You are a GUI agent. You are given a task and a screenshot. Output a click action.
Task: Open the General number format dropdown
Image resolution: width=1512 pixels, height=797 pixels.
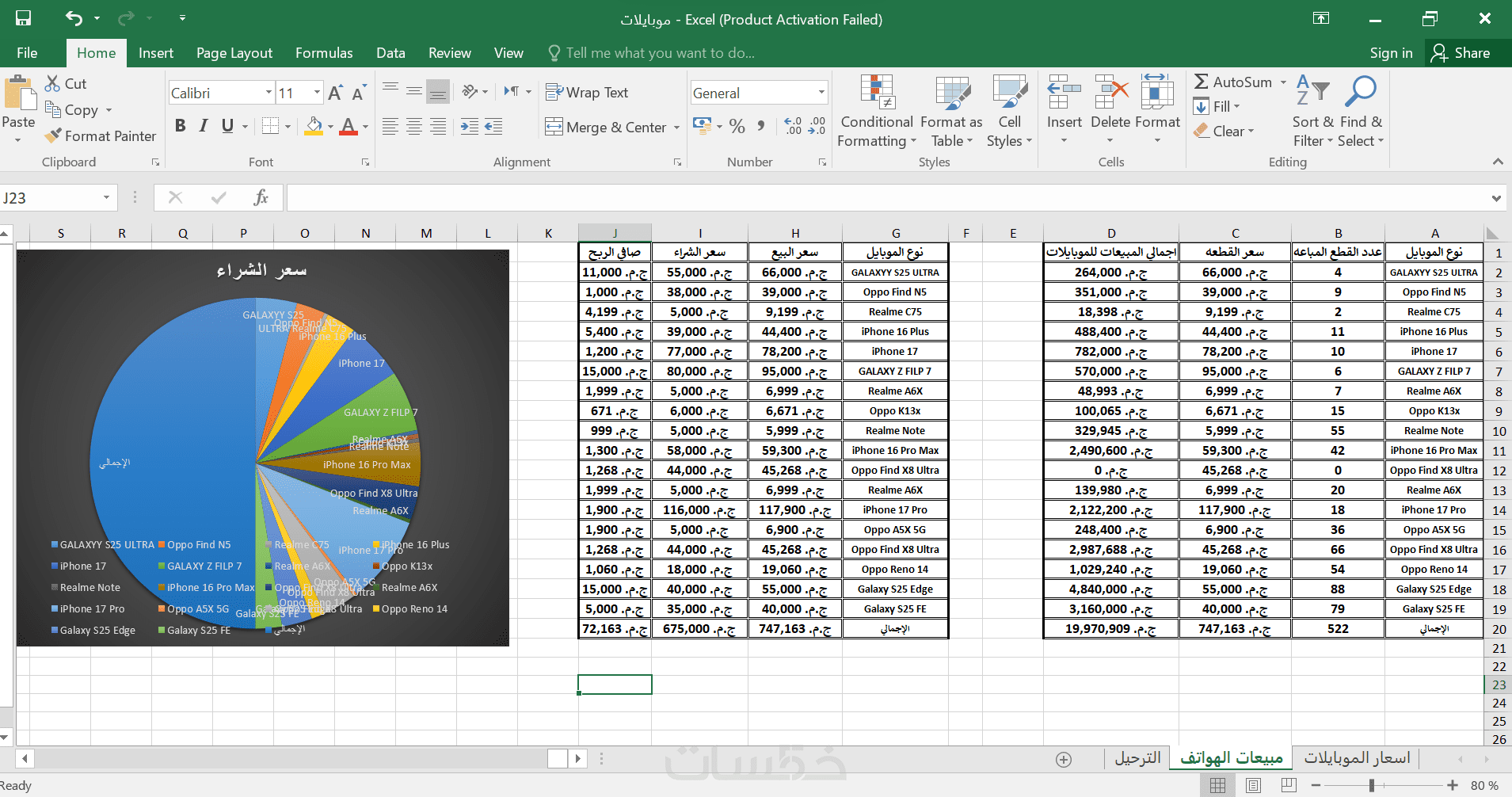(821, 93)
